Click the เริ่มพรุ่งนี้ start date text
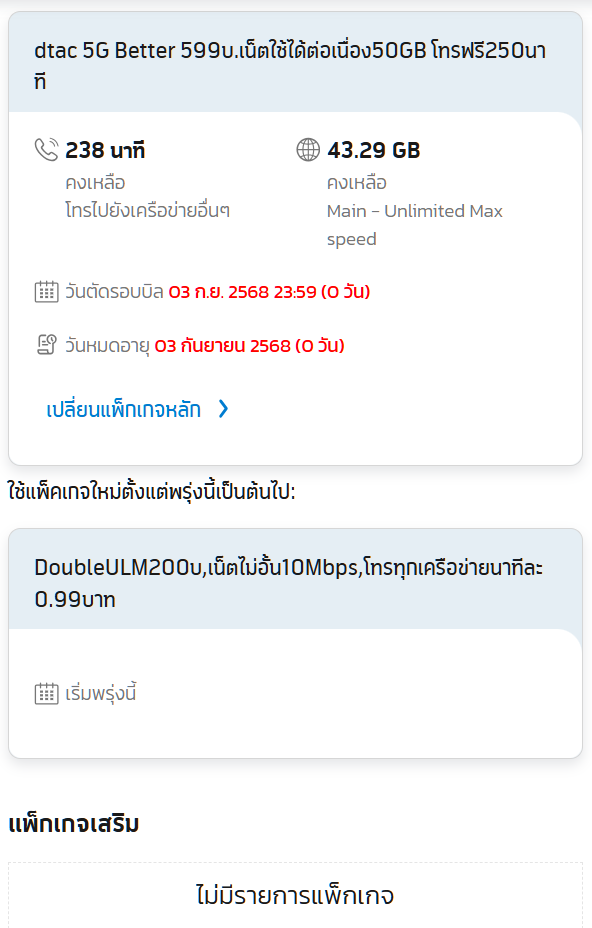Viewport: 592px width, 928px height. (101, 692)
